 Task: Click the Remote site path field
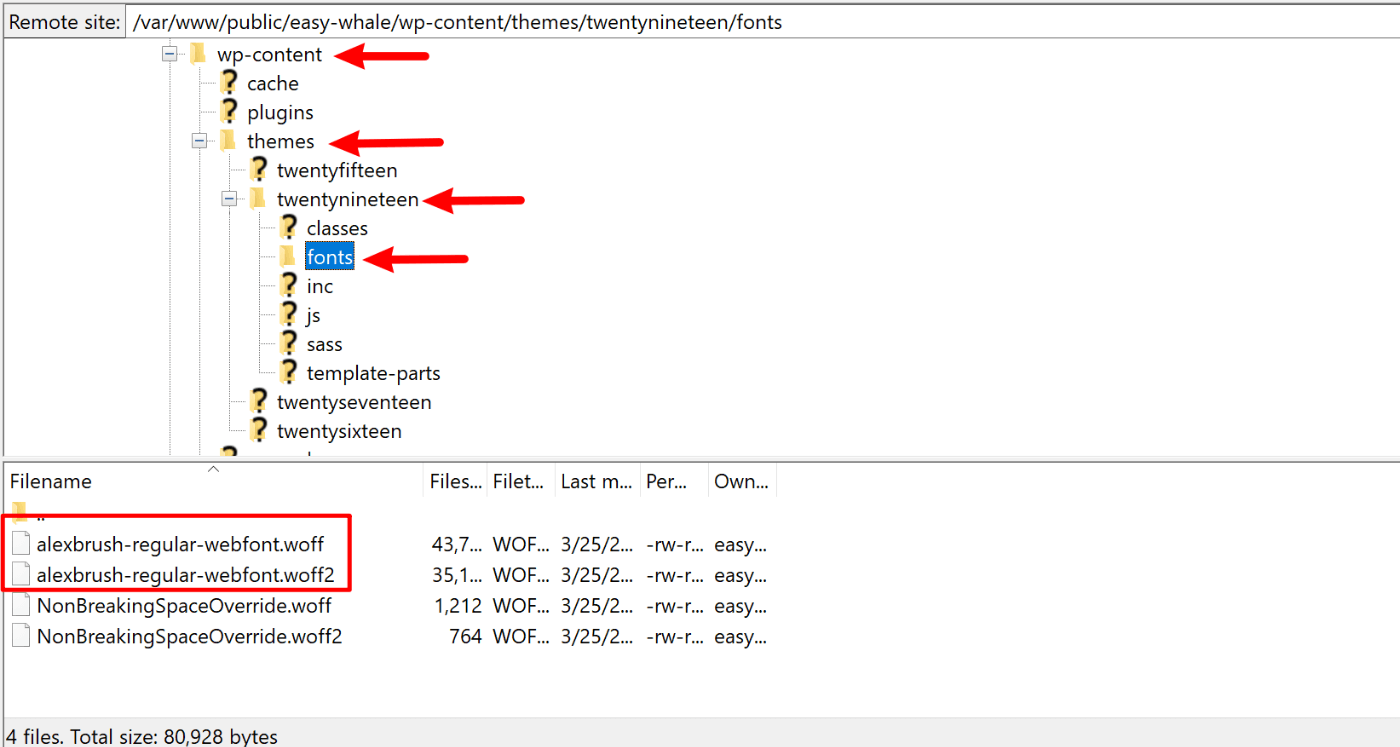click(762, 22)
